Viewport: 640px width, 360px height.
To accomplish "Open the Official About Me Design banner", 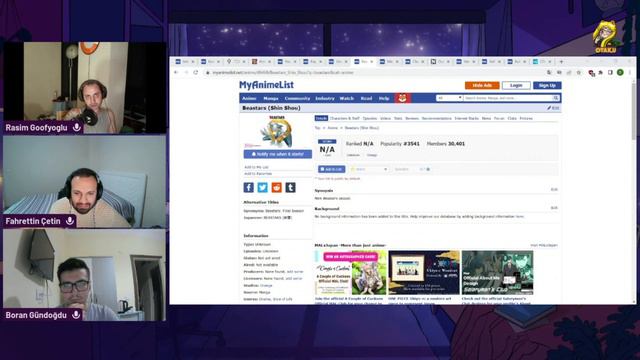I will click(x=497, y=273).
